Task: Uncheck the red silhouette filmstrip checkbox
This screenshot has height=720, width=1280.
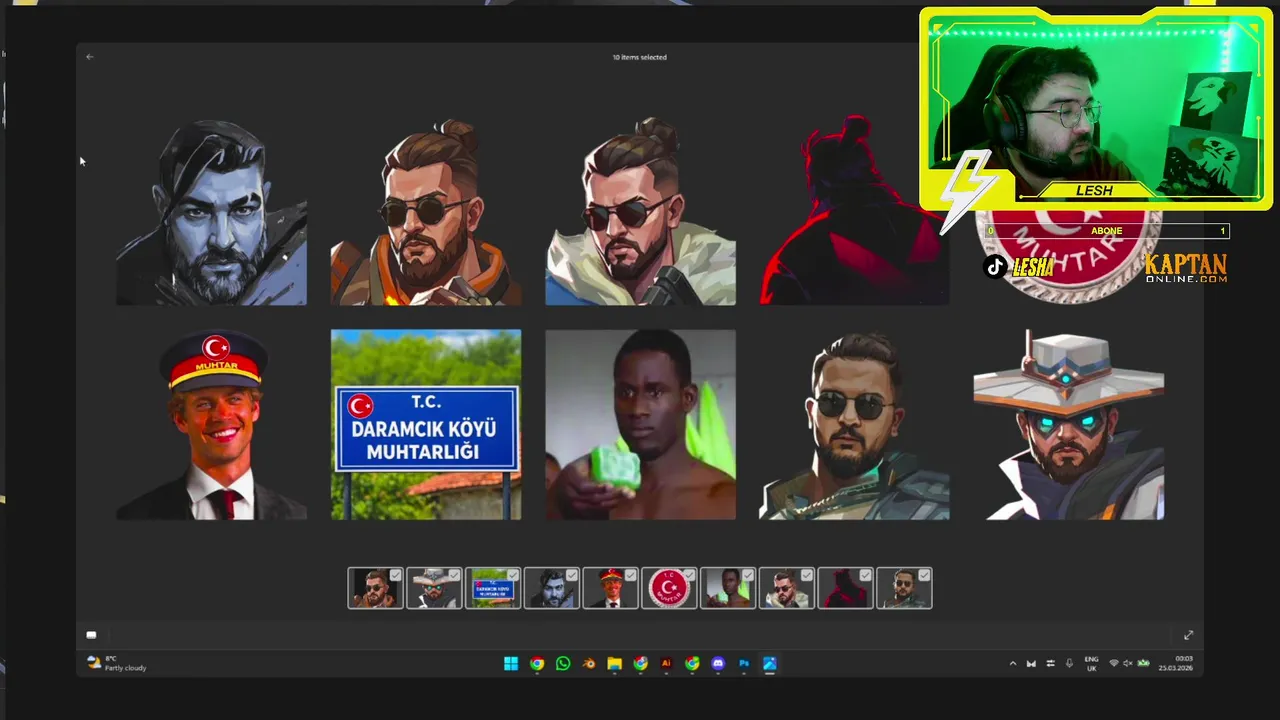Action: 865,575
